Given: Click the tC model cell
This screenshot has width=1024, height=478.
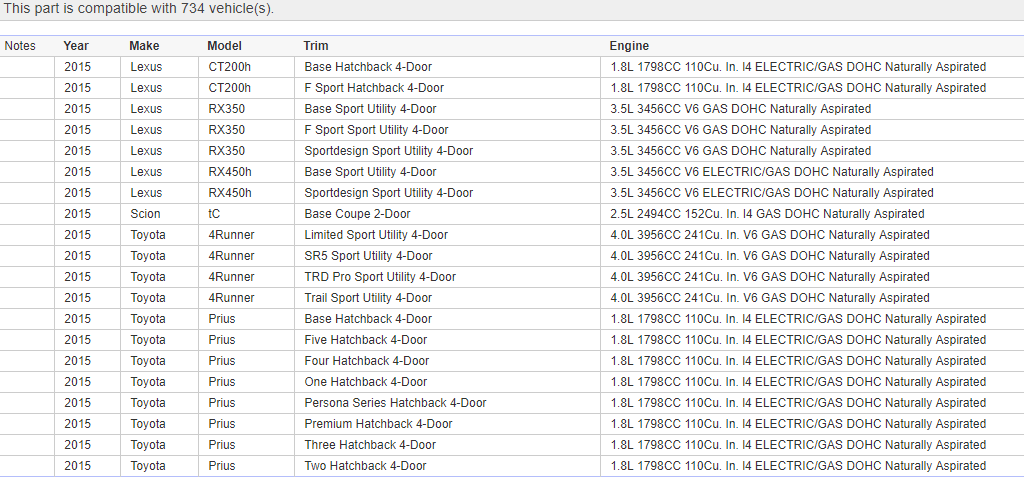Looking at the screenshot, I should (x=215, y=214).
